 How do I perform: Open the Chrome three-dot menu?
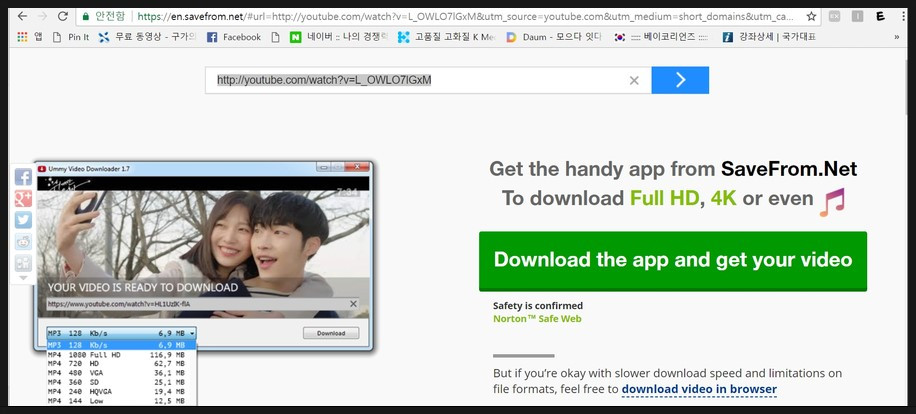click(904, 16)
